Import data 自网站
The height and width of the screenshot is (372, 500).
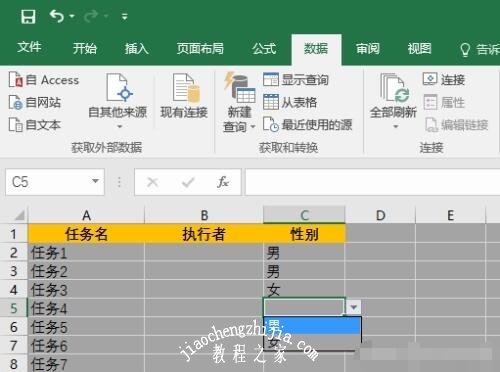pyautogui.click(x=35, y=102)
